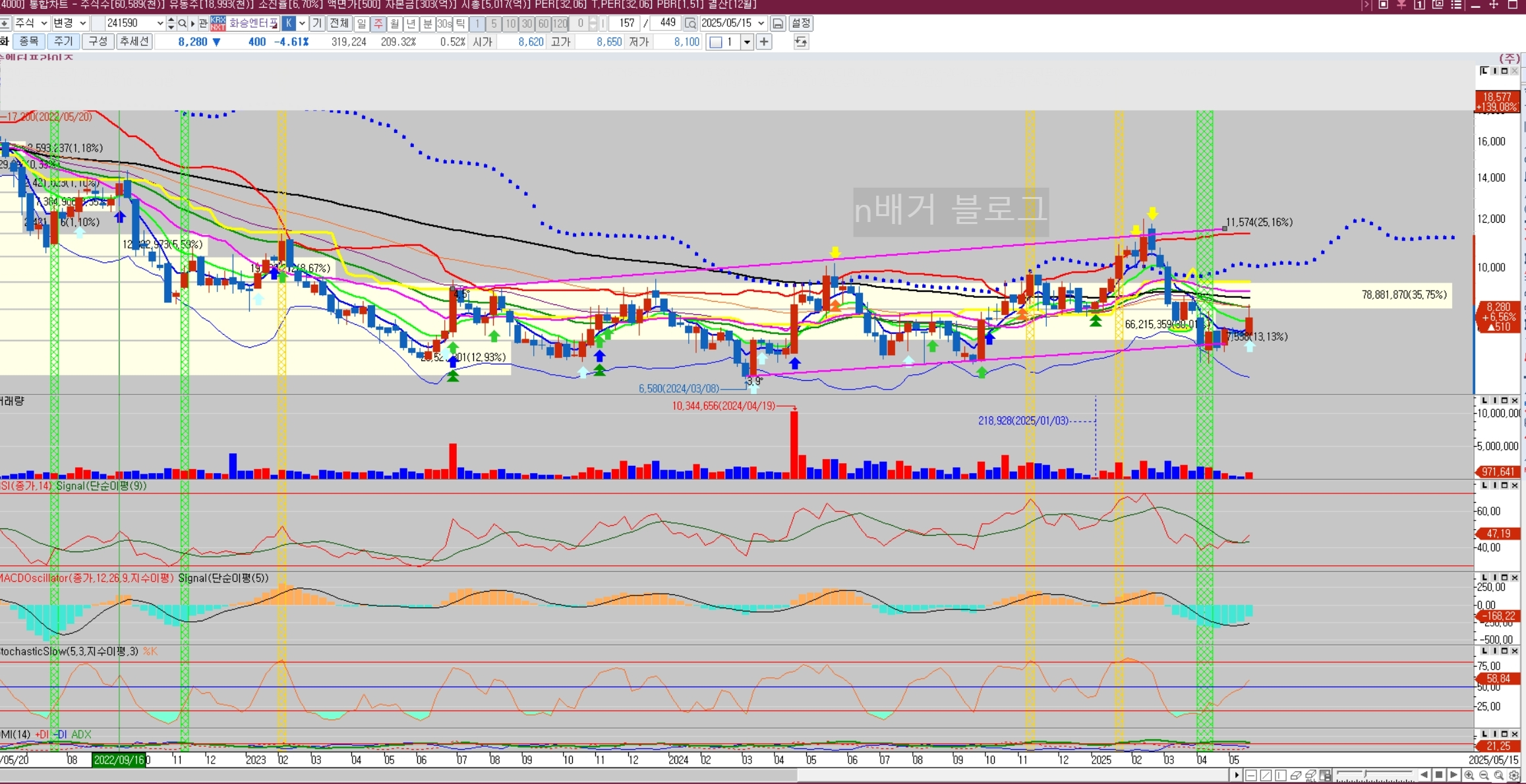Click the zoom out magnifier icon
The image size is (1526, 784).
pyautogui.click(x=1484, y=775)
